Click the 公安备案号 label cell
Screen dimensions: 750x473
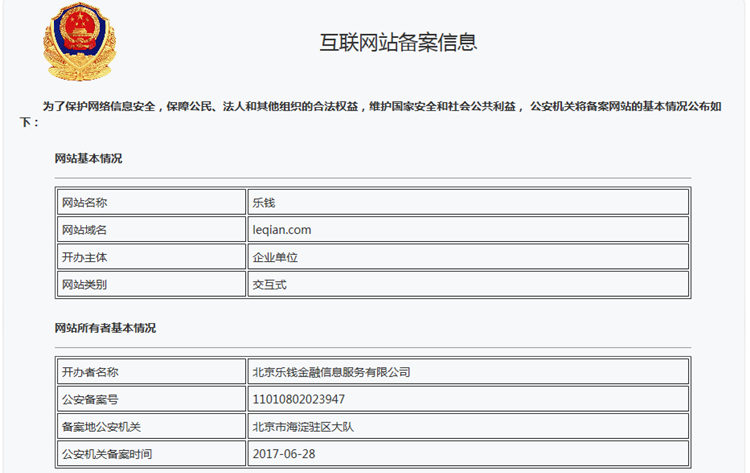point(90,399)
